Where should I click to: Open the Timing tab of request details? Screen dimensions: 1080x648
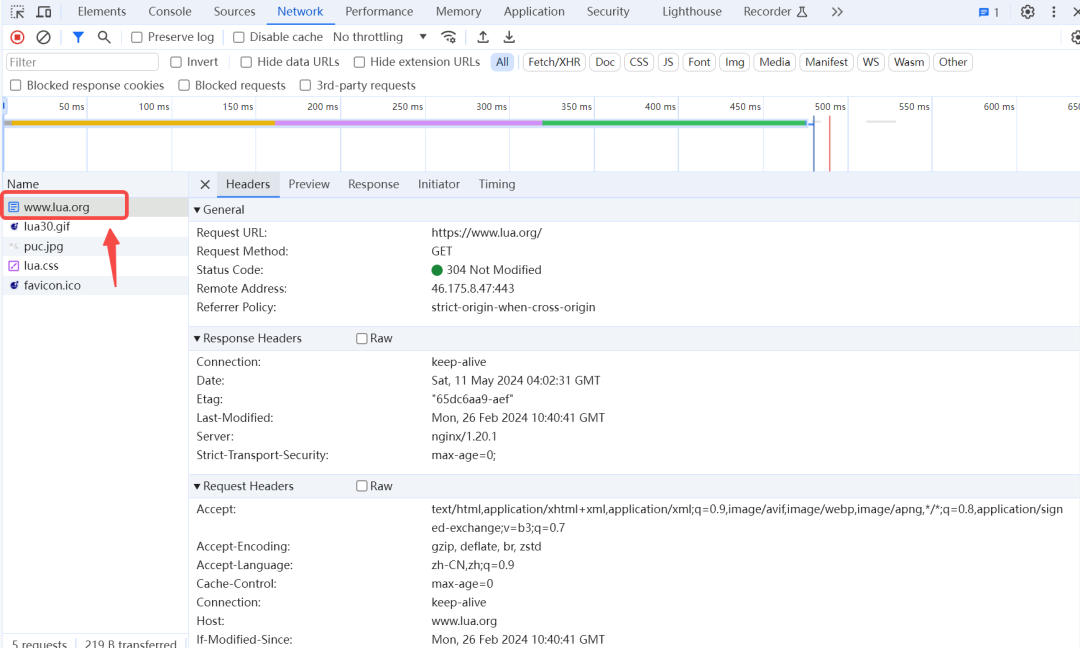point(497,184)
